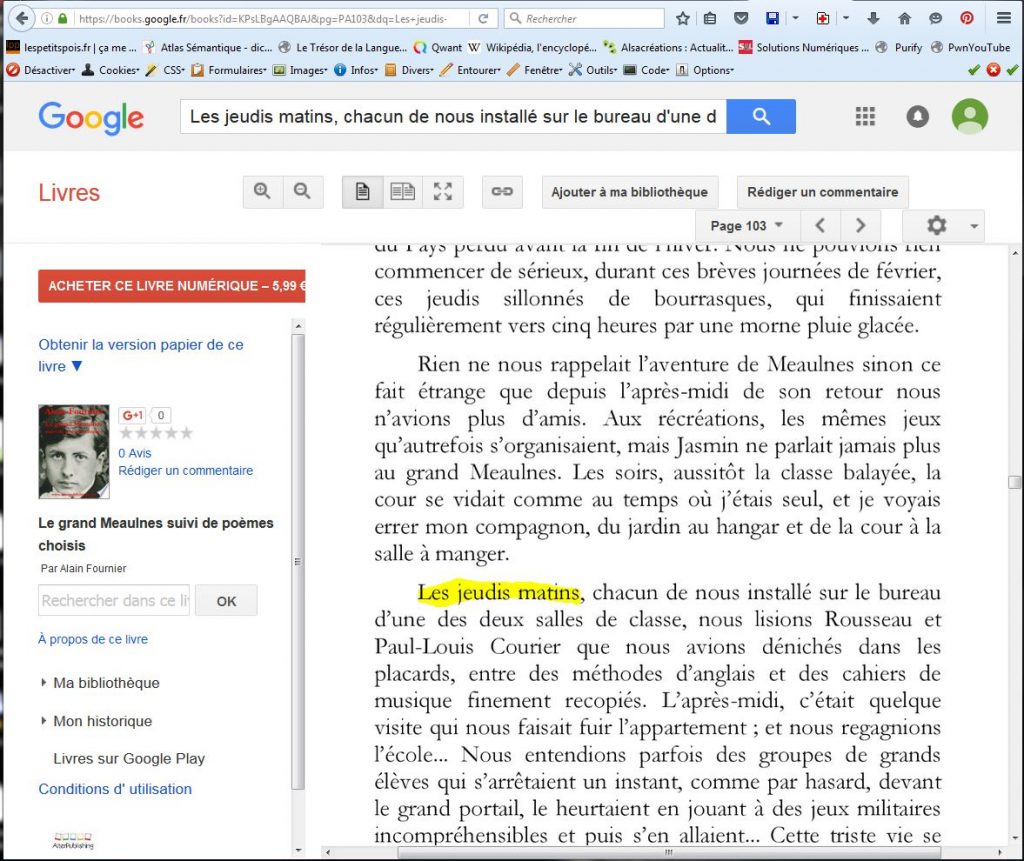Open the Google apps grid
1024x861 pixels.
coord(865,117)
